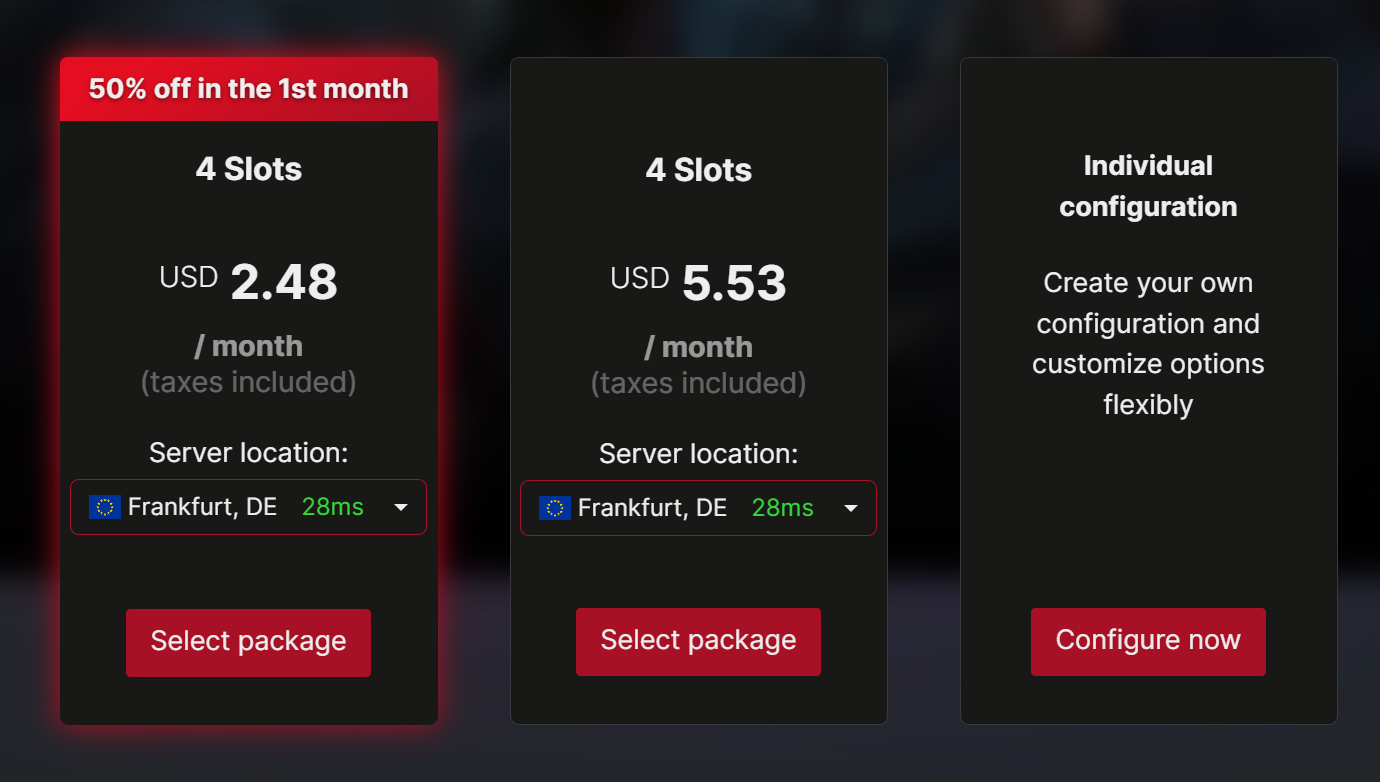Click the EU flag in the USD 5.53 package's selector
The height and width of the screenshot is (782, 1380).
555,508
